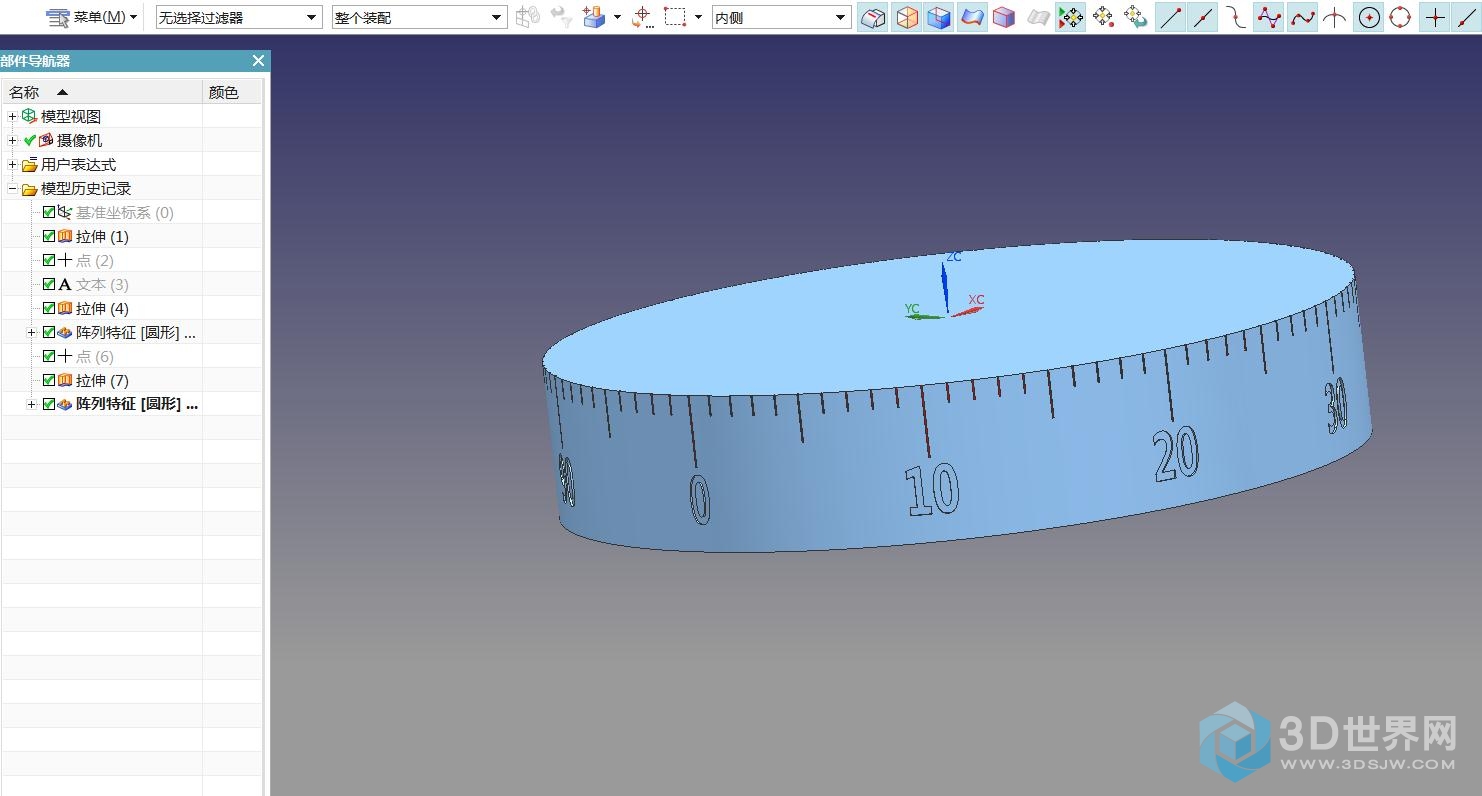Expand the first 阵列特征 [圆形] node

pyautogui.click(x=31, y=332)
